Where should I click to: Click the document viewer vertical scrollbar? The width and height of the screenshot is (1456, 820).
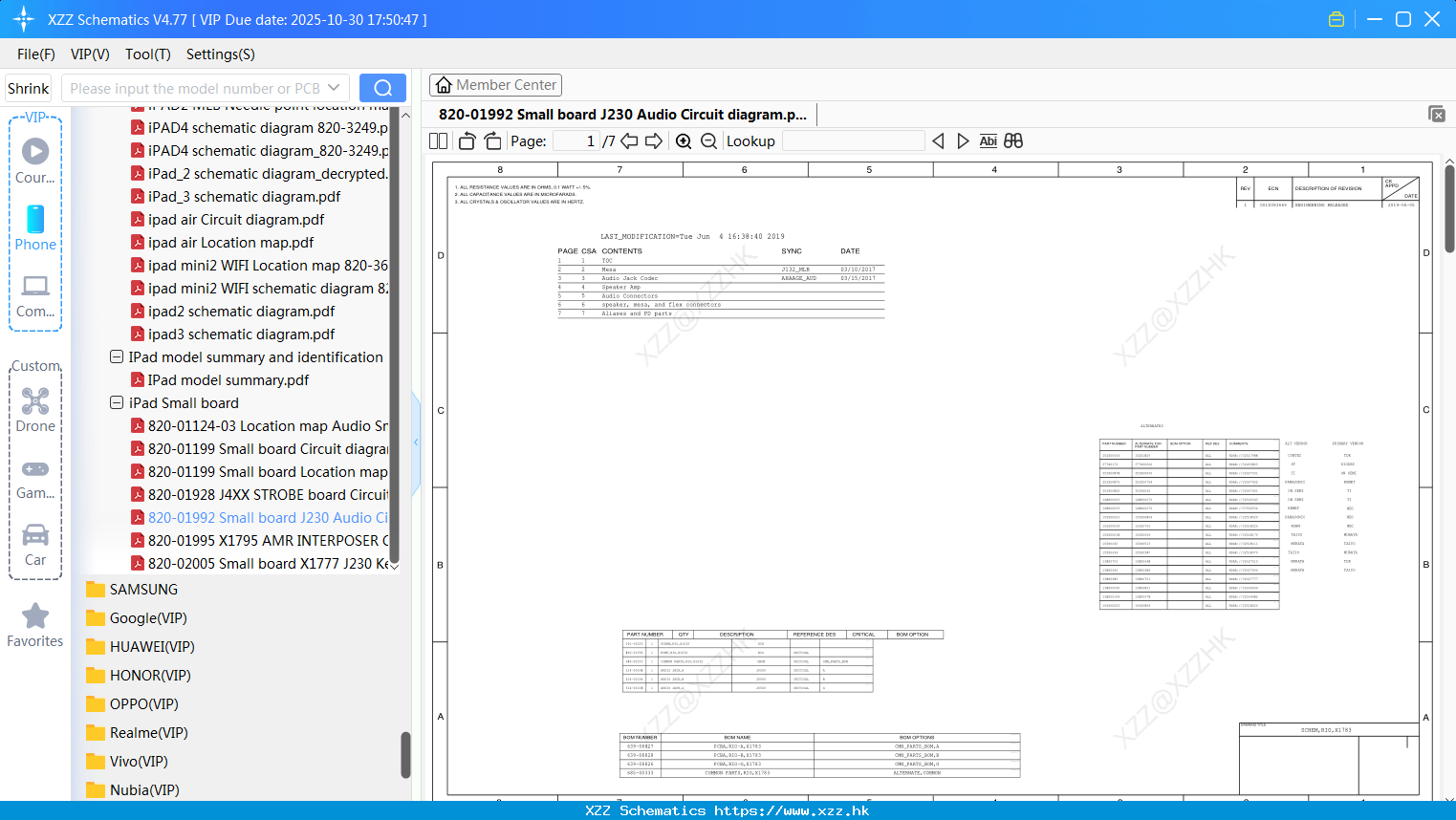tap(1449, 208)
